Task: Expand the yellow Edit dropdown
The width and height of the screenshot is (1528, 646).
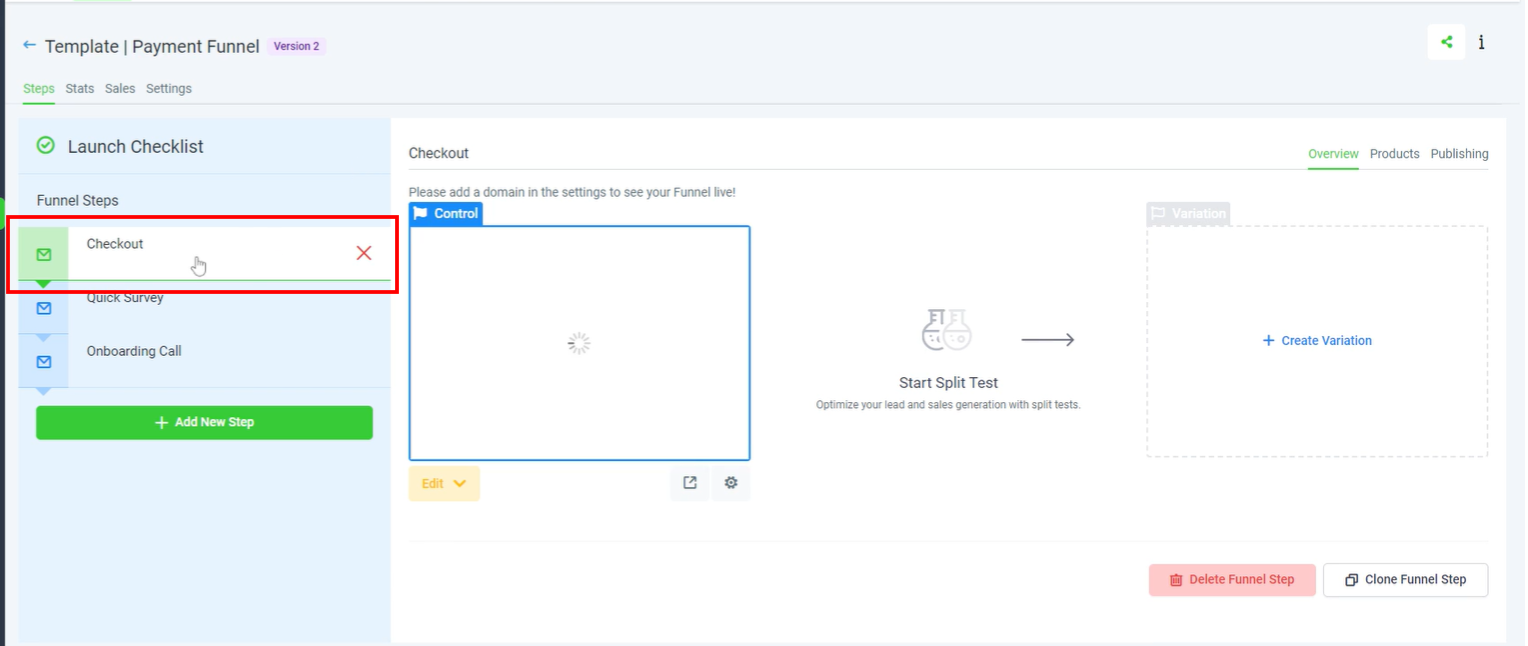Action: (x=444, y=484)
